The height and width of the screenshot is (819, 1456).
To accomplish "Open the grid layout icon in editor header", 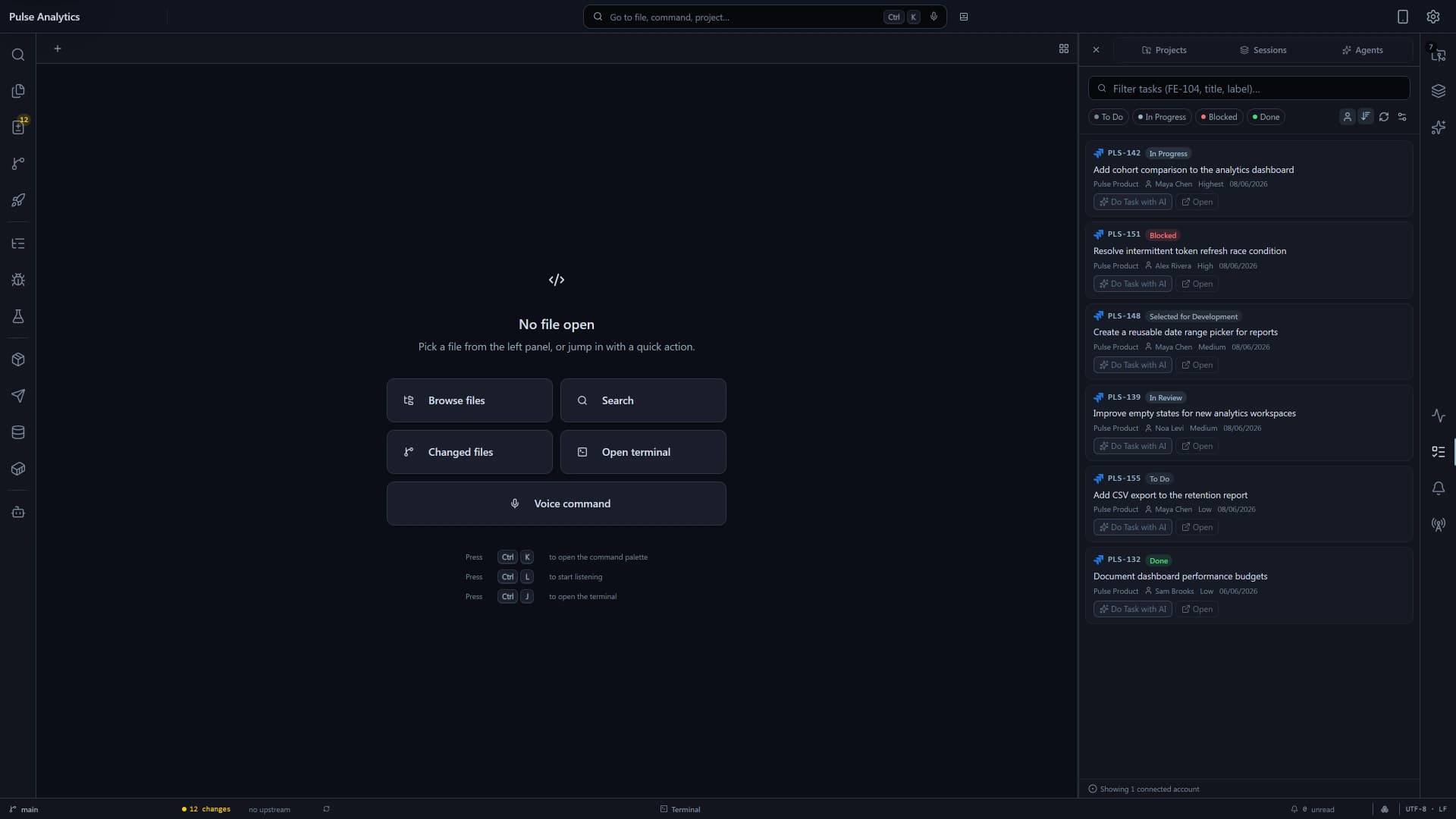I will [1064, 49].
